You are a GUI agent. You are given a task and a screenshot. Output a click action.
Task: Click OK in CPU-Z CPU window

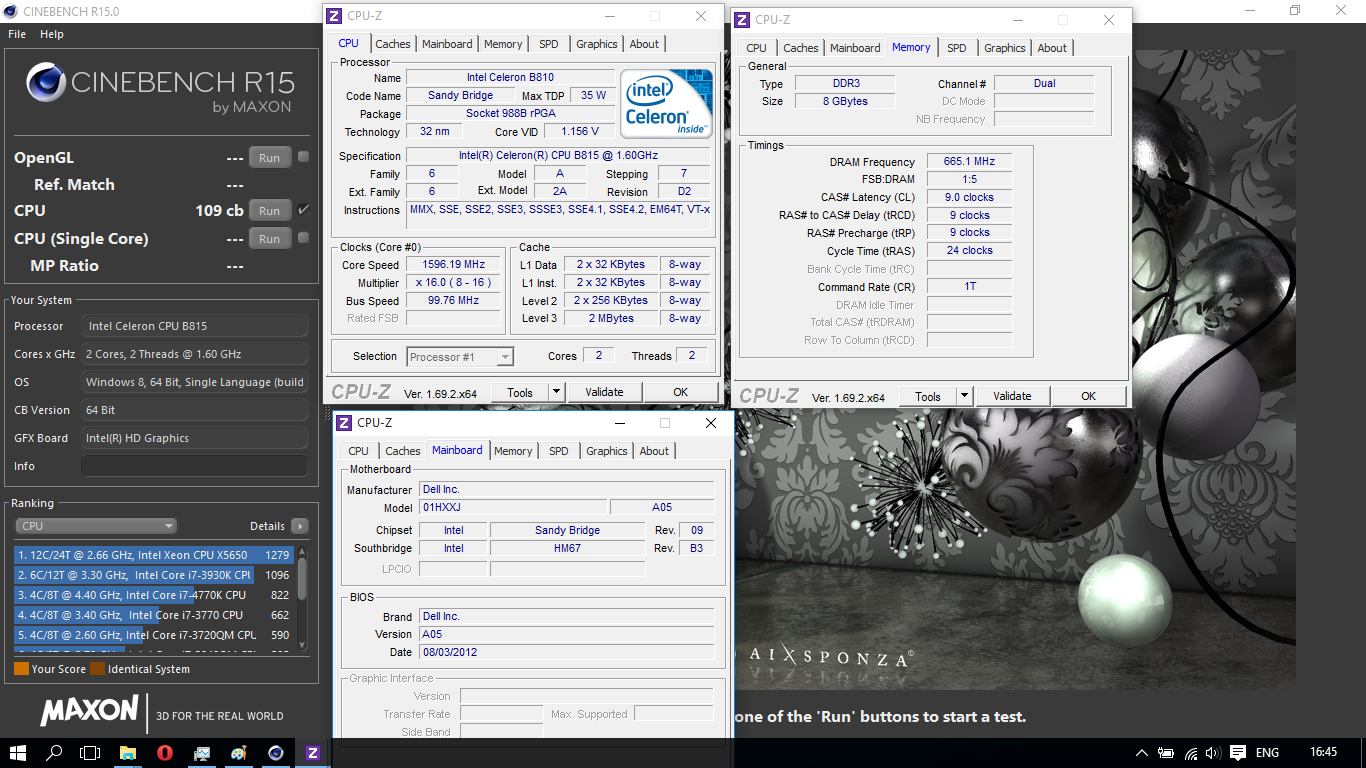(681, 392)
